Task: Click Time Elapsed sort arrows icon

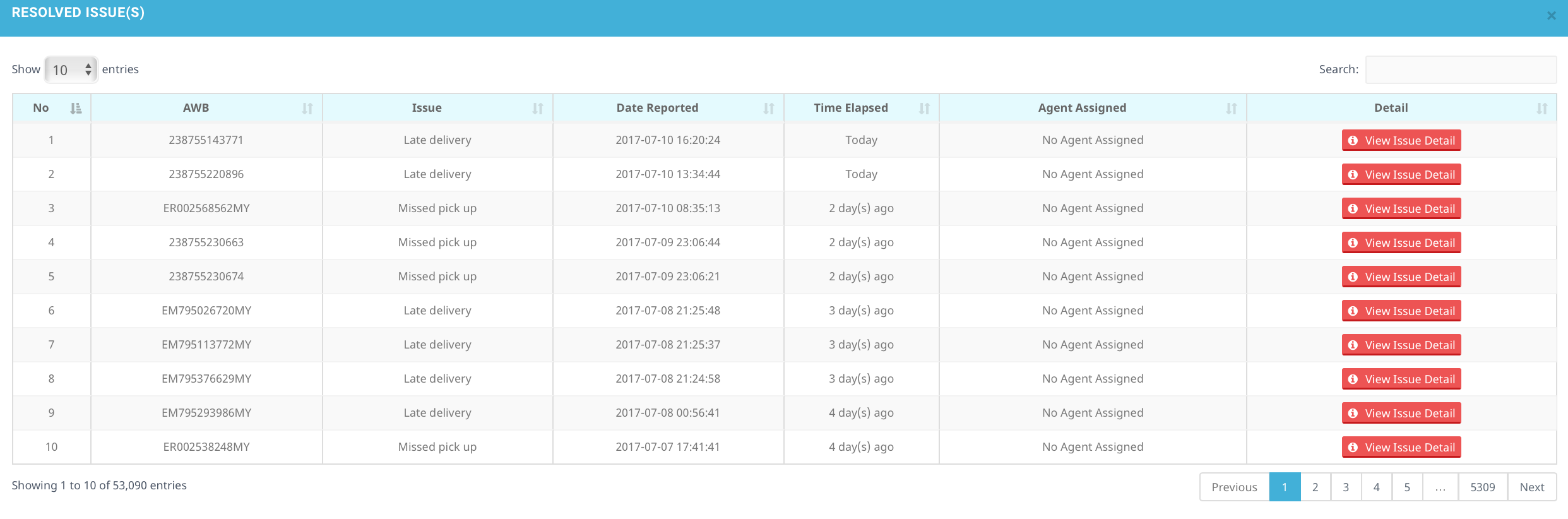Action: [924, 109]
